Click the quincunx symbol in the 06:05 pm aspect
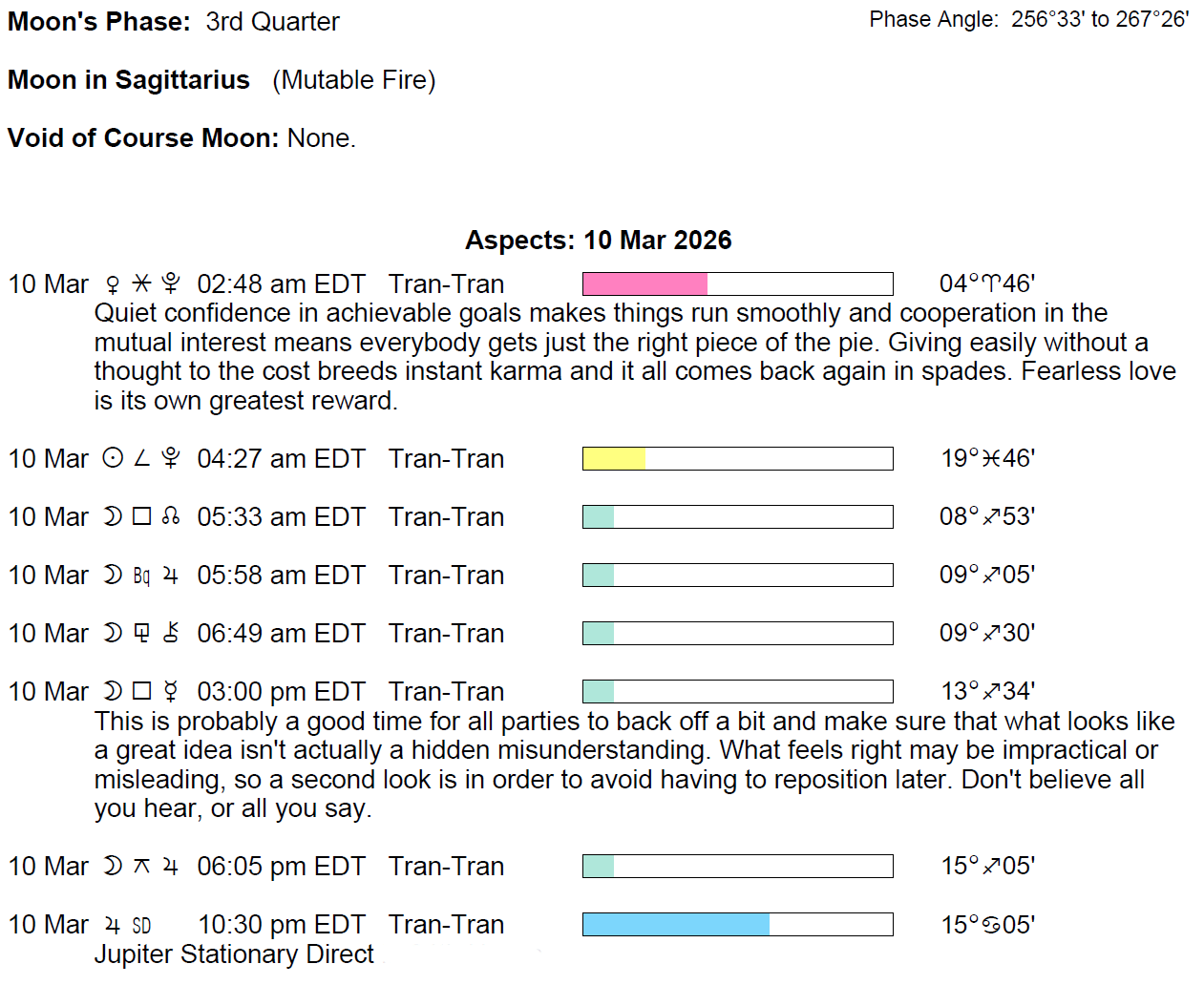Image resolution: width=1204 pixels, height=985 pixels. pyautogui.click(x=141, y=867)
